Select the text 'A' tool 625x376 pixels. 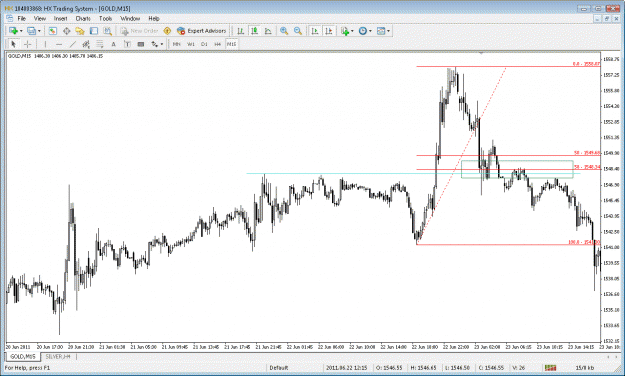(x=113, y=44)
